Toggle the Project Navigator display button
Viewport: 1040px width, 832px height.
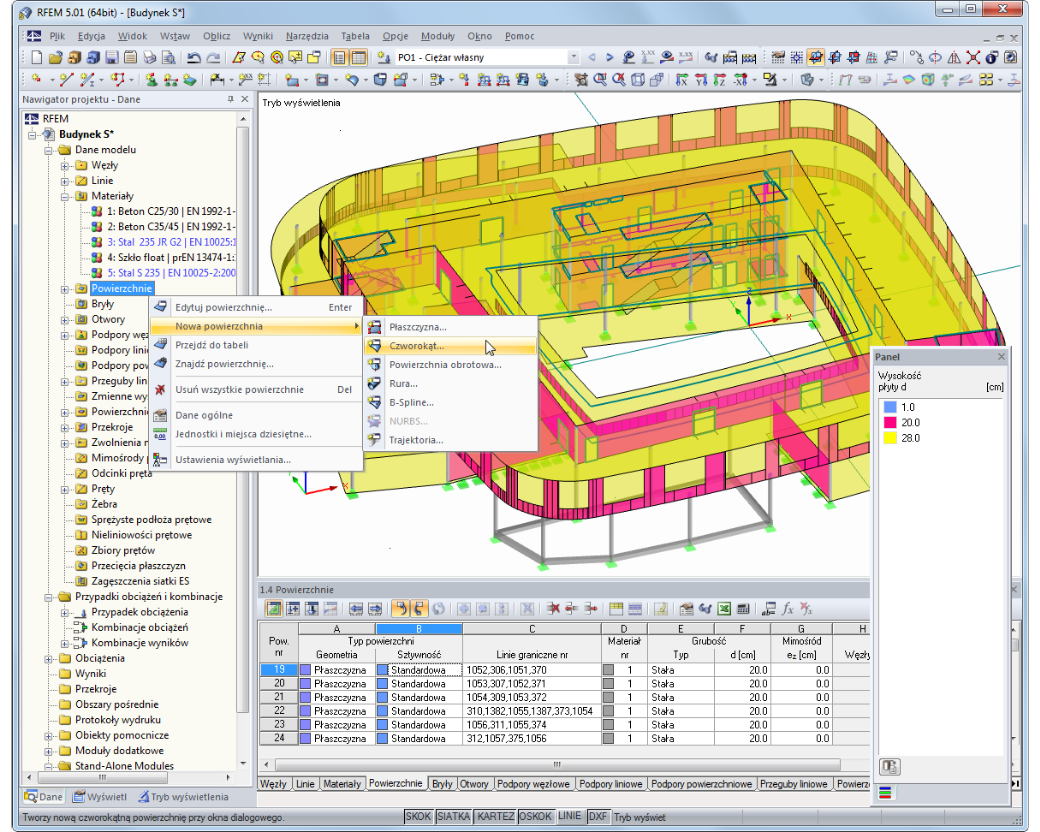pyautogui.click(x=339, y=58)
